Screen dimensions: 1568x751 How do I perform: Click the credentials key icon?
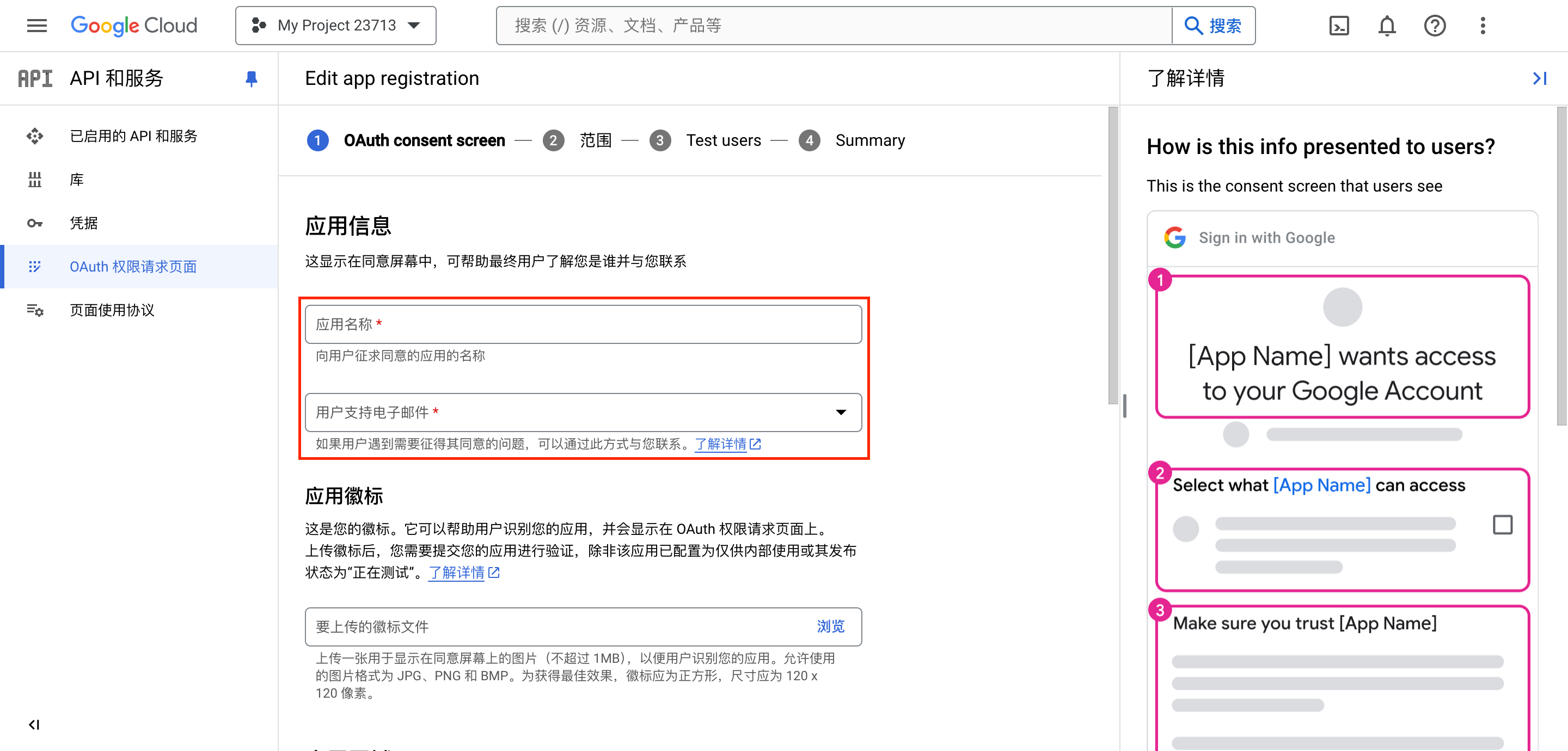point(35,223)
